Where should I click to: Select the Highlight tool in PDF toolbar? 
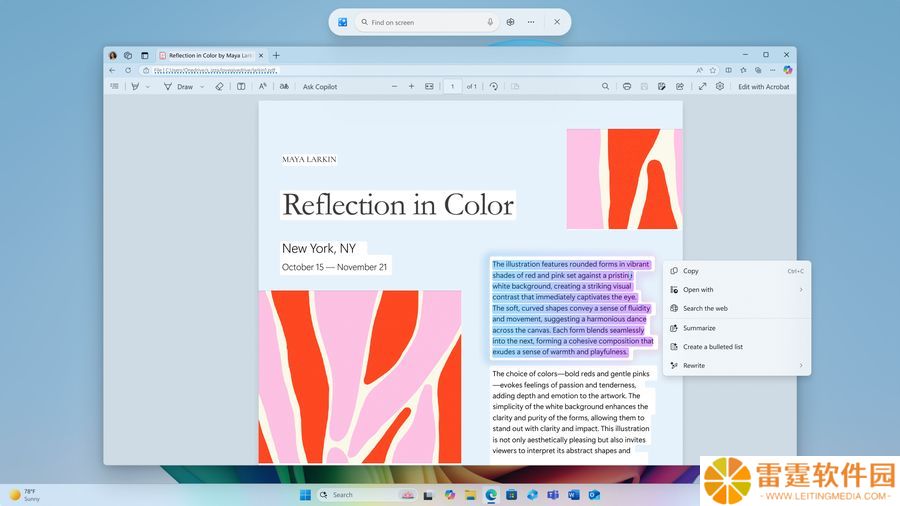pos(135,87)
